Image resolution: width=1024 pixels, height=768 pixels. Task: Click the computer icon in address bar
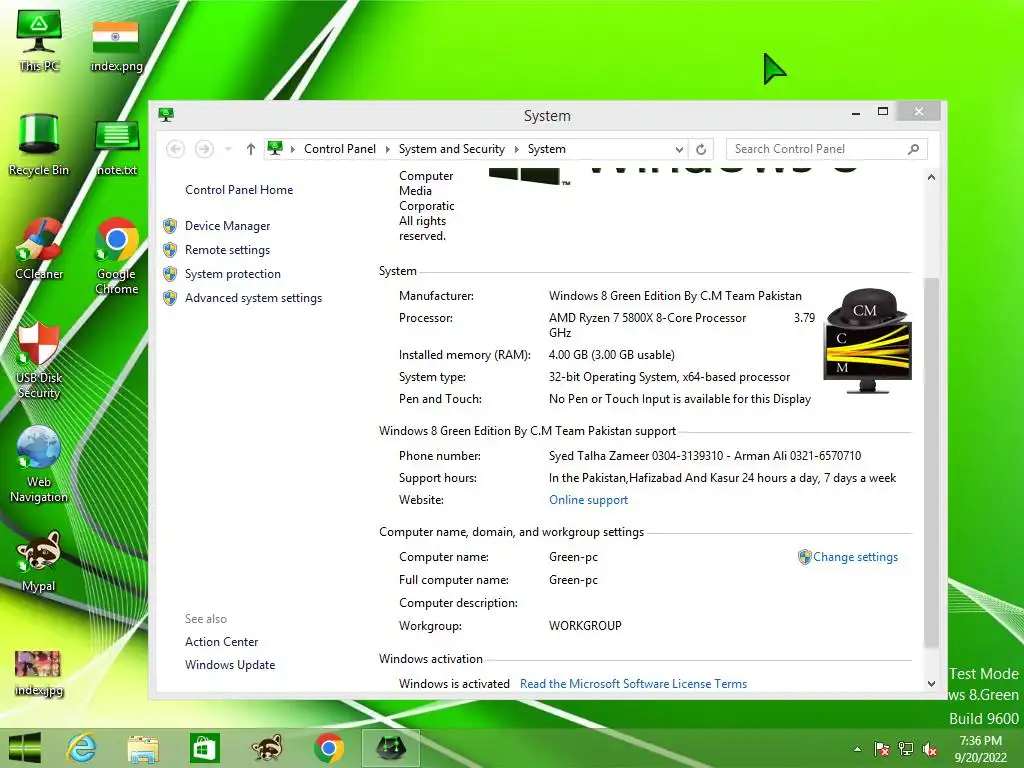coord(275,148)
